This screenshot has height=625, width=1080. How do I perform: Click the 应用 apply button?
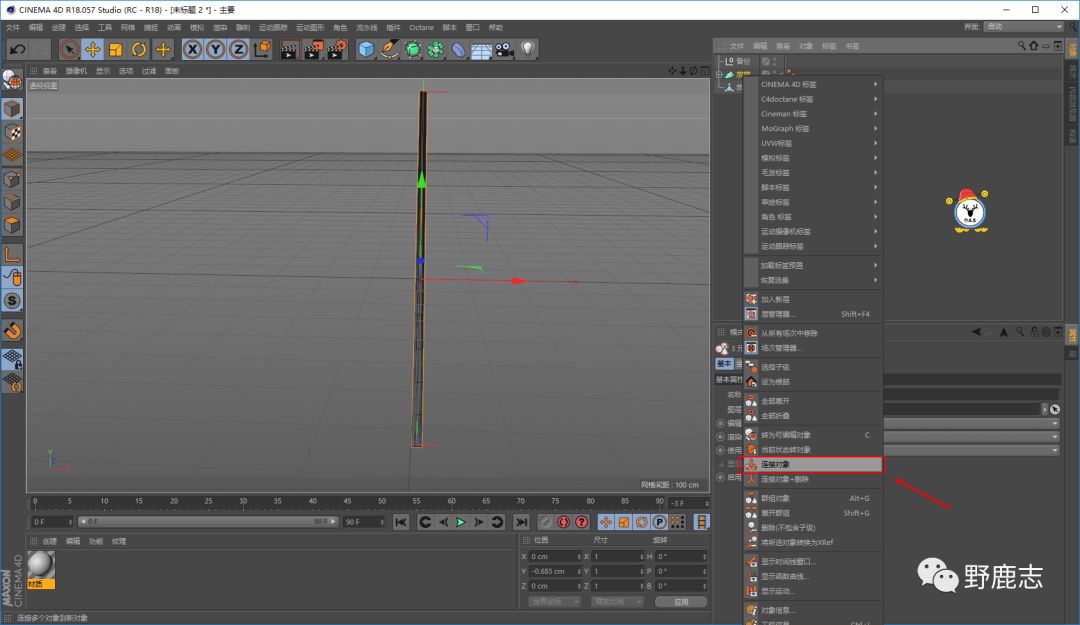pyautogui.click(x=680, y=602)
